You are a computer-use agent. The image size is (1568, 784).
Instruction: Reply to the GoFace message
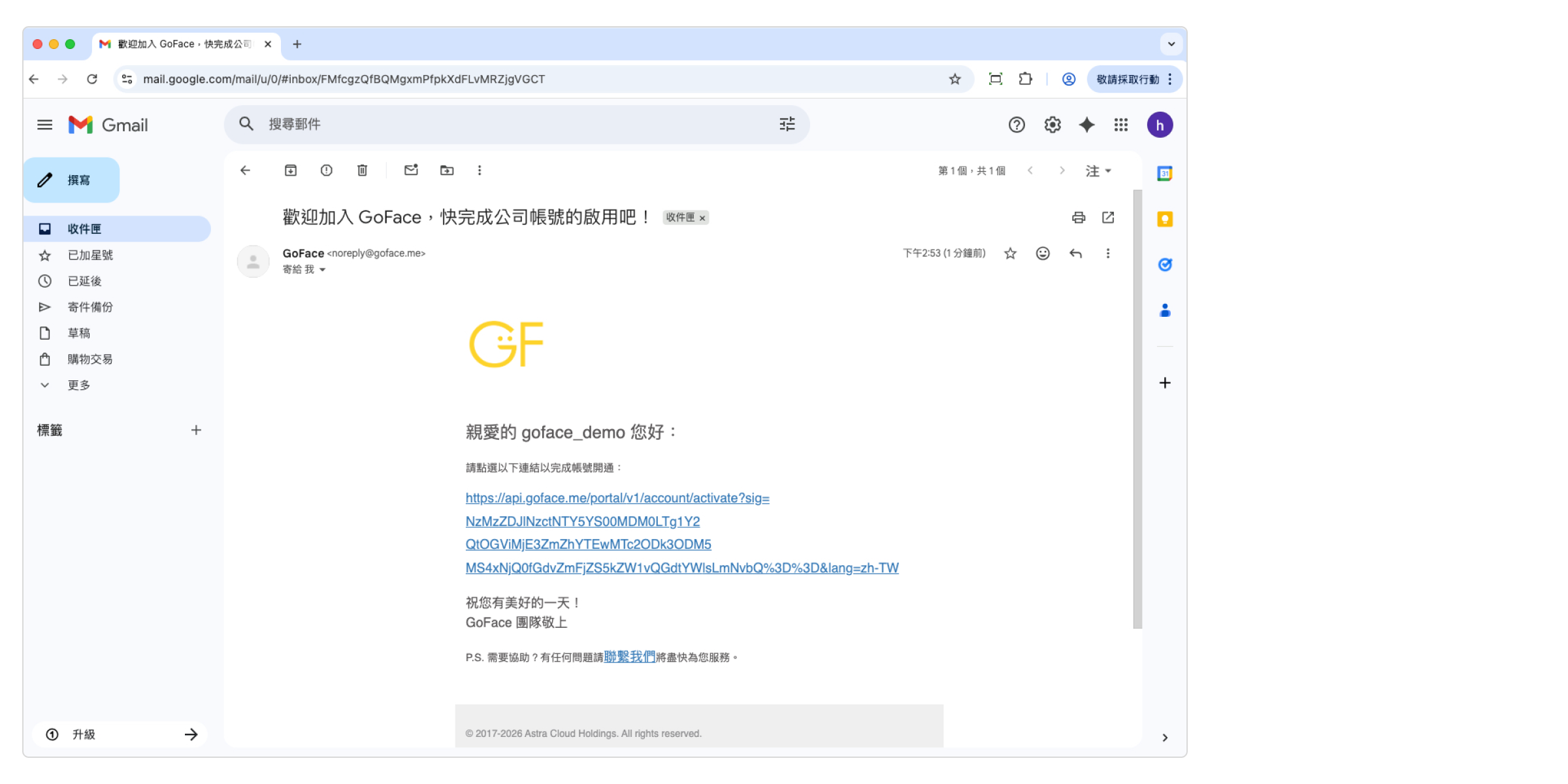[x=1075, y=253]
